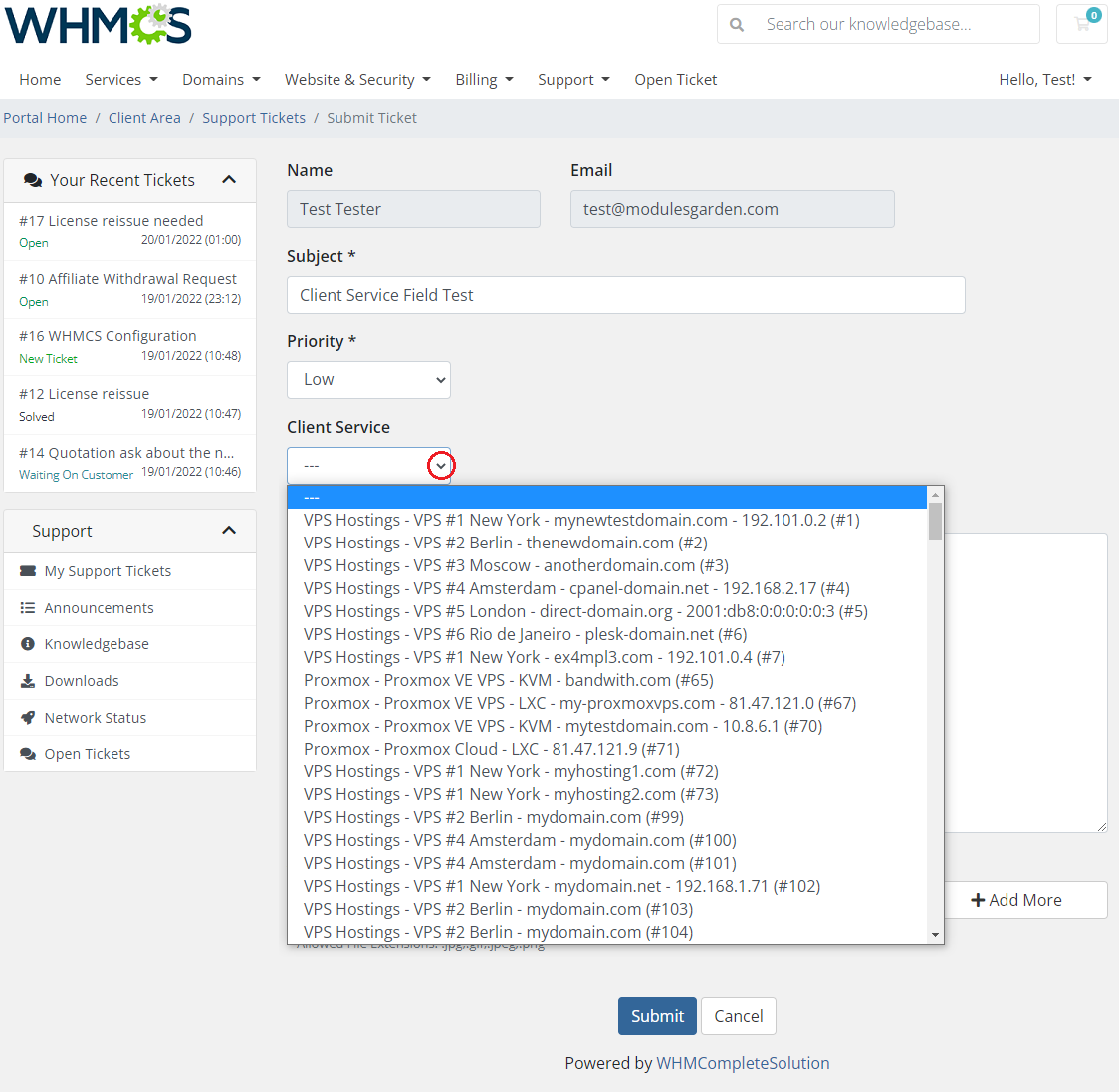Select Proxmox VE VPS LXC my-proxmoxvps.com (#67)
Image resolution: width=1119 pixels, height=1092 pixels.
pyautogui.click(x=606, y=703)
